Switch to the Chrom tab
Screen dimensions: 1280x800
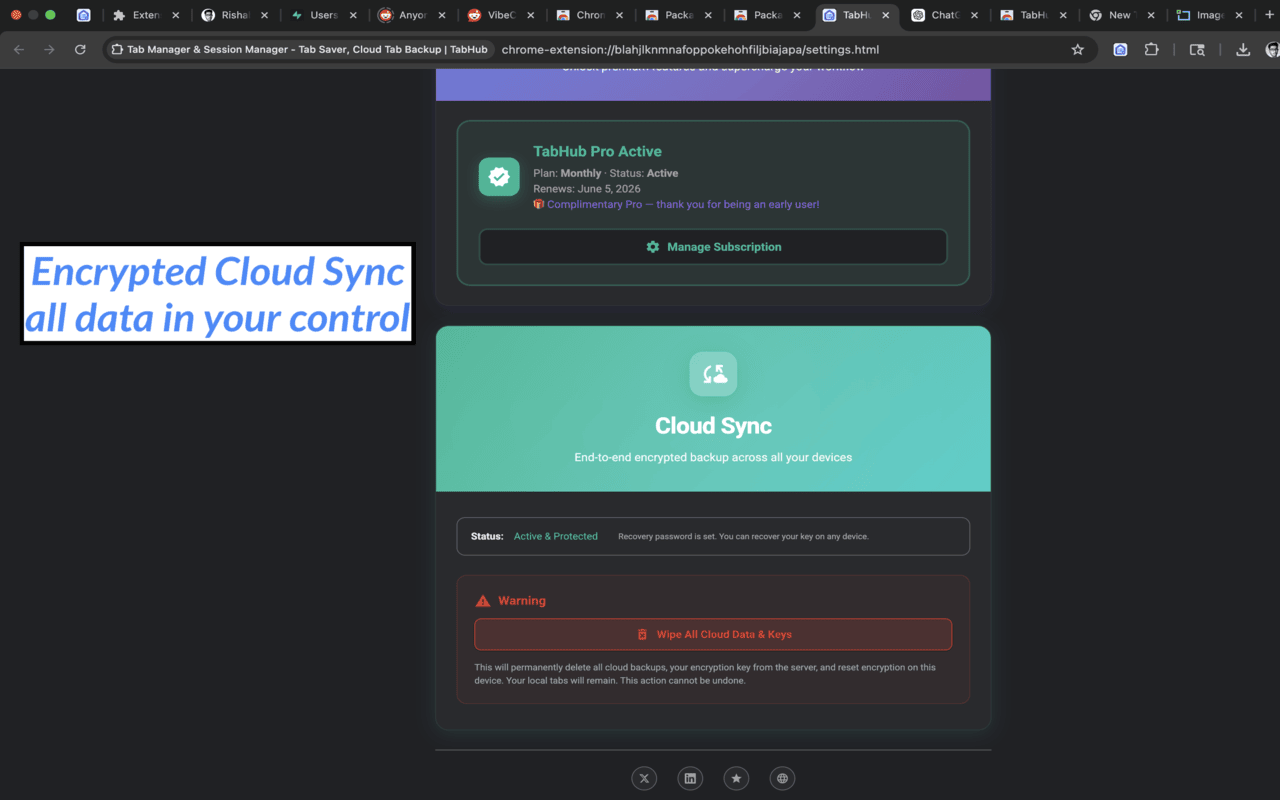point(590,15)
